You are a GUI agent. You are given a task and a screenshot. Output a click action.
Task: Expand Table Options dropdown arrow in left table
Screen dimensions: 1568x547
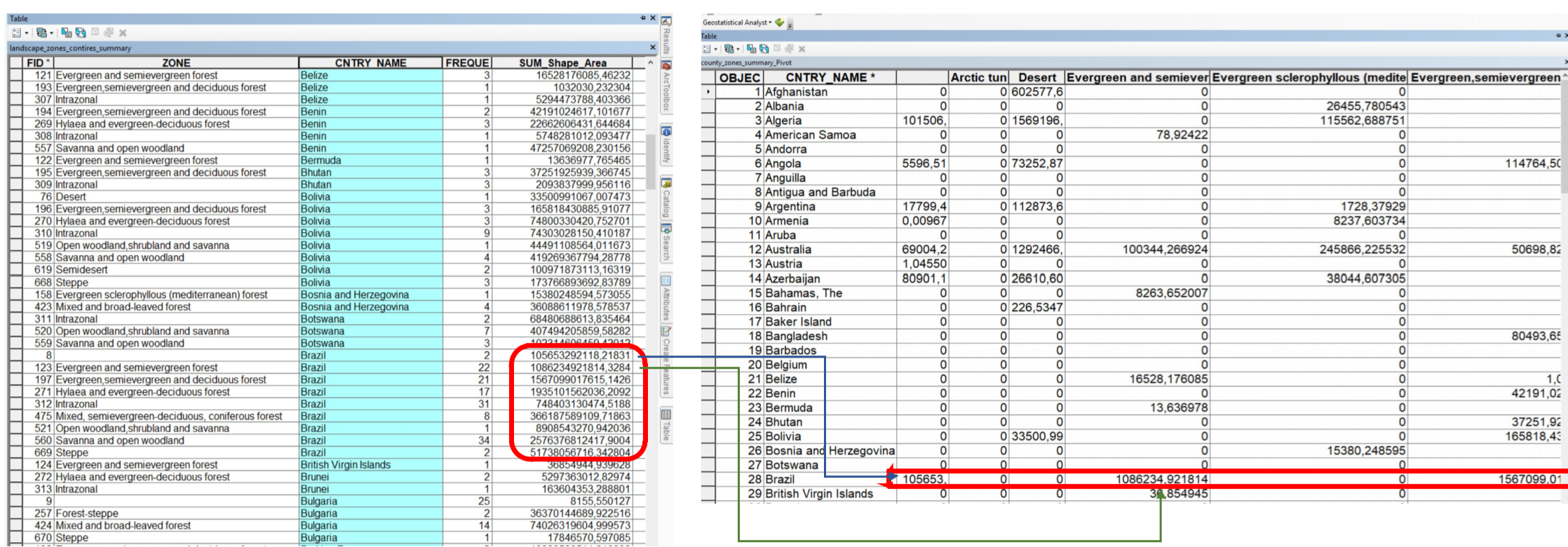tap(27, 33)
